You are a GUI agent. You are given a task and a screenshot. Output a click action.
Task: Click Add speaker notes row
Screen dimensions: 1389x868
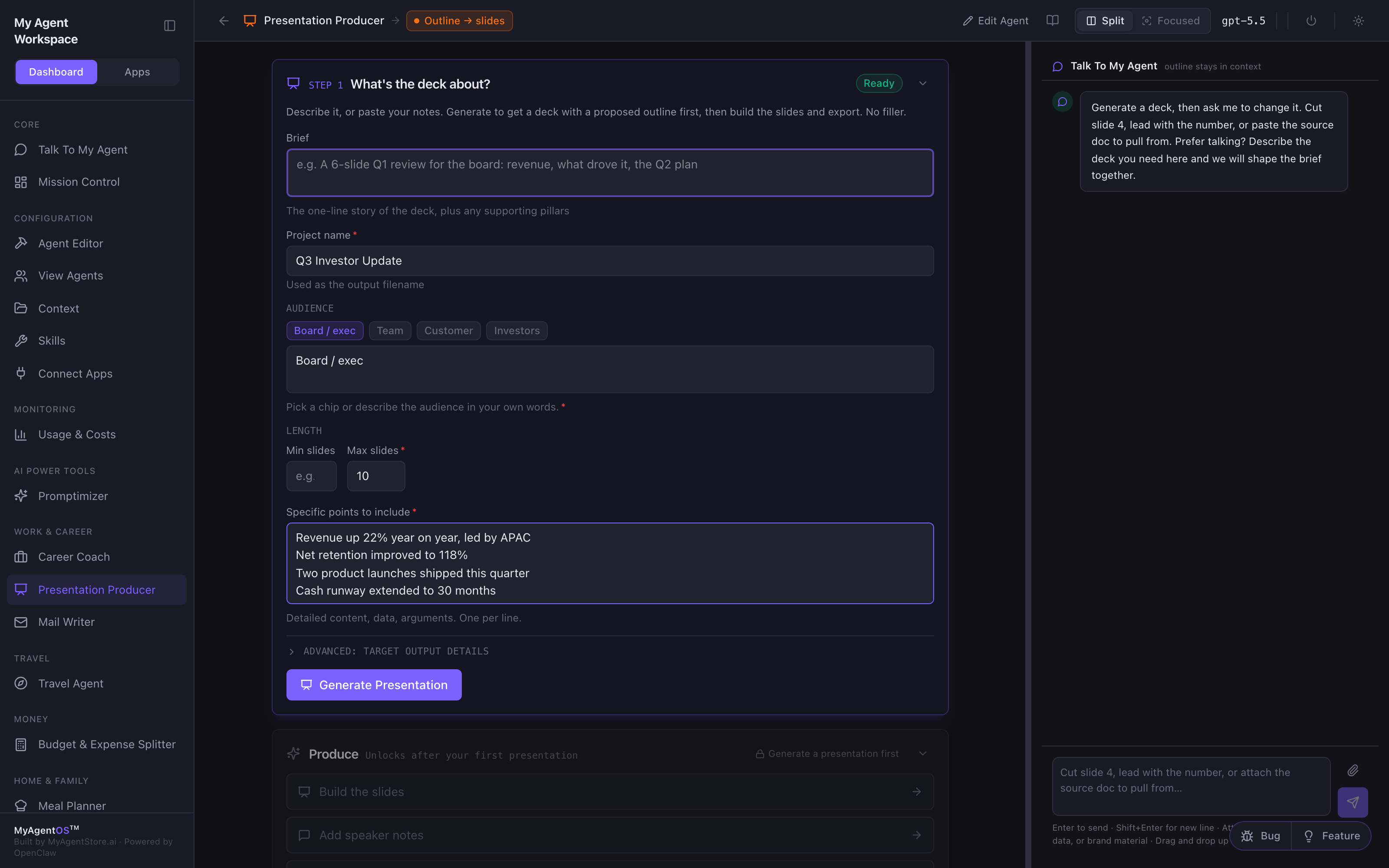[x=609, y=835]
